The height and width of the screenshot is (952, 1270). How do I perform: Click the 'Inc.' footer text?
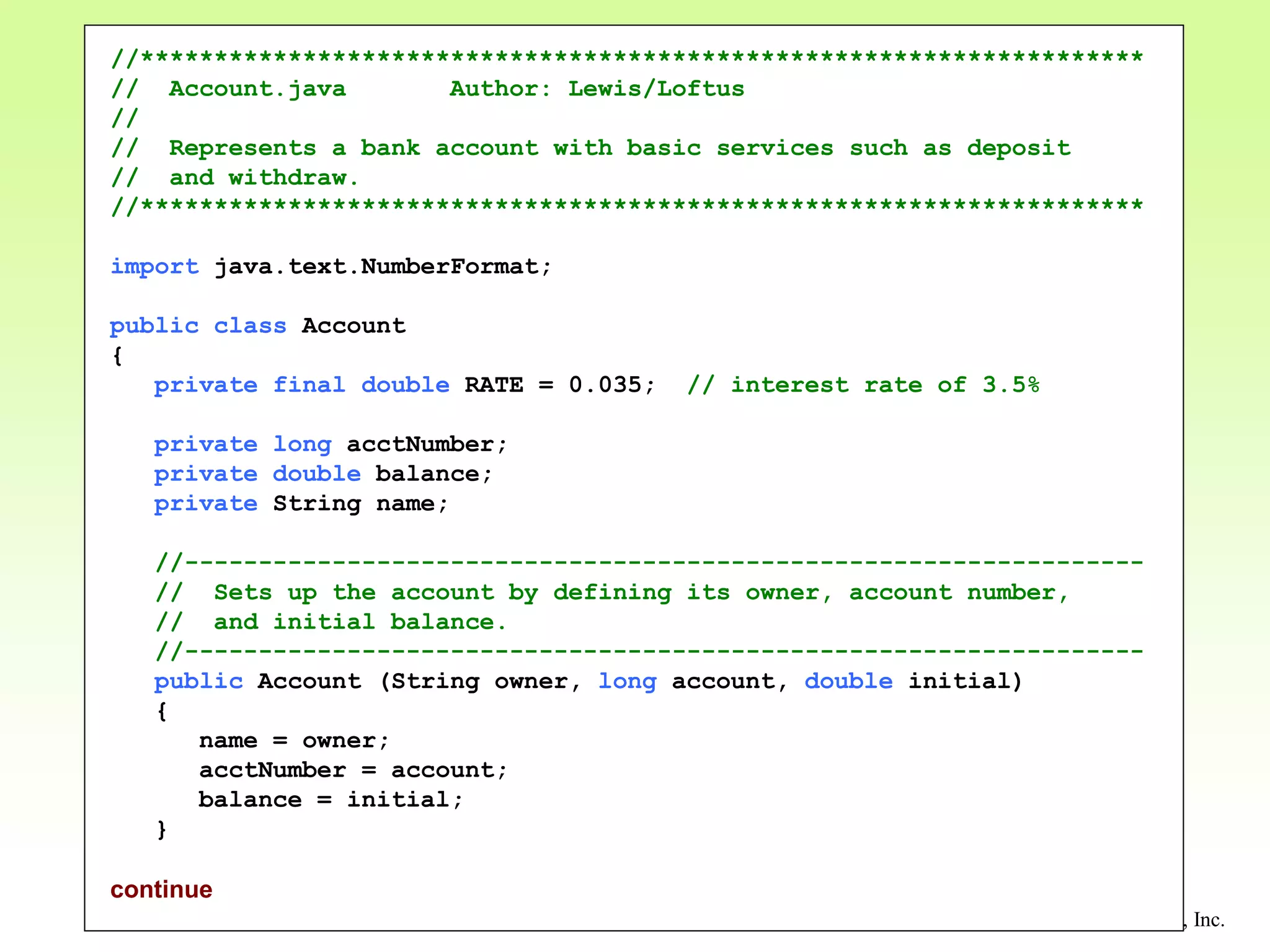(1209, 920)
